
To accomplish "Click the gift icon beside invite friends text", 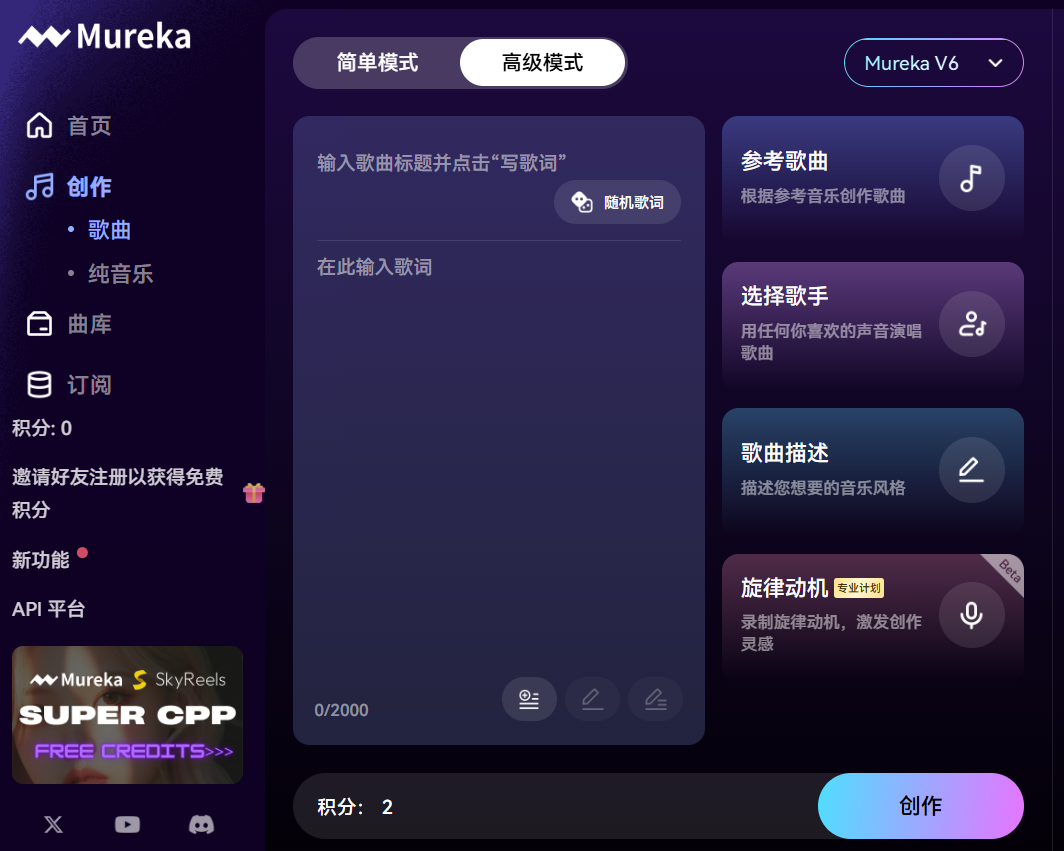I will 254,493.
